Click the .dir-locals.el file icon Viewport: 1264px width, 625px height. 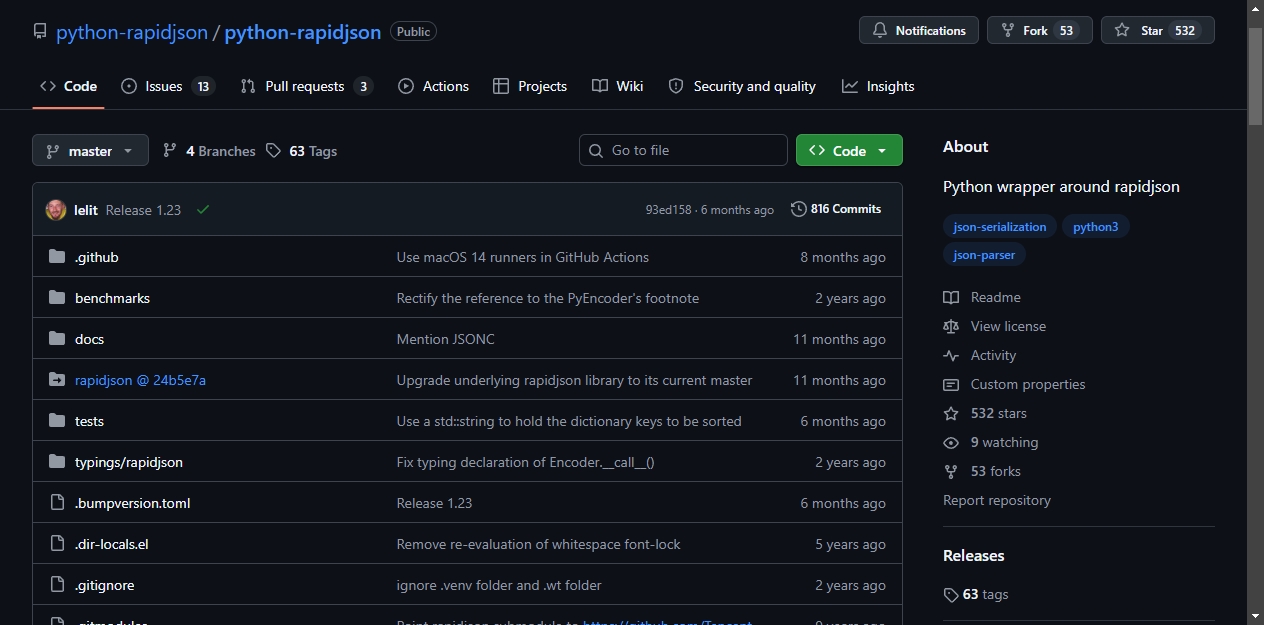point(57,544)
